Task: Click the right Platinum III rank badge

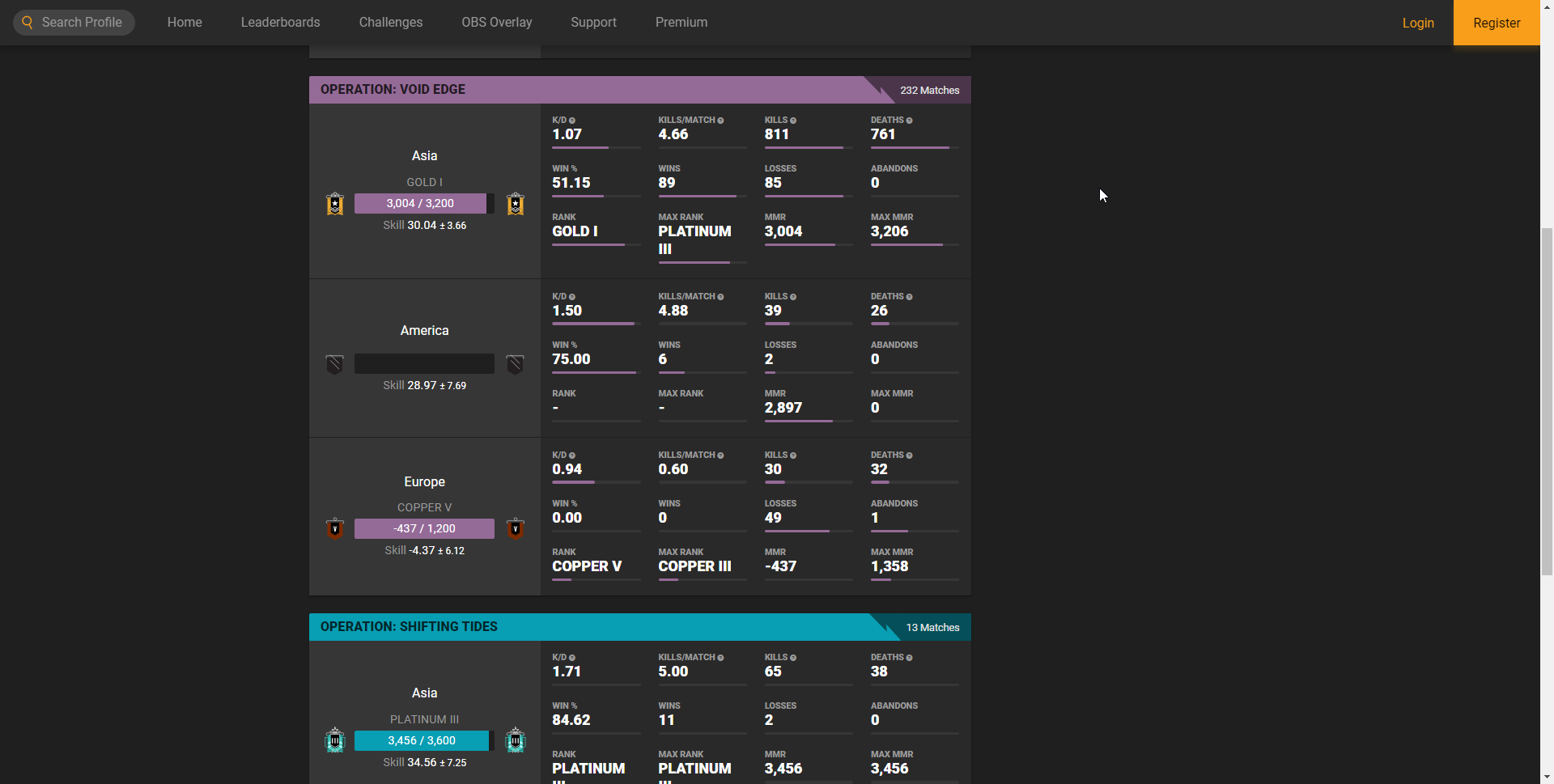Action: coord(516,740)
